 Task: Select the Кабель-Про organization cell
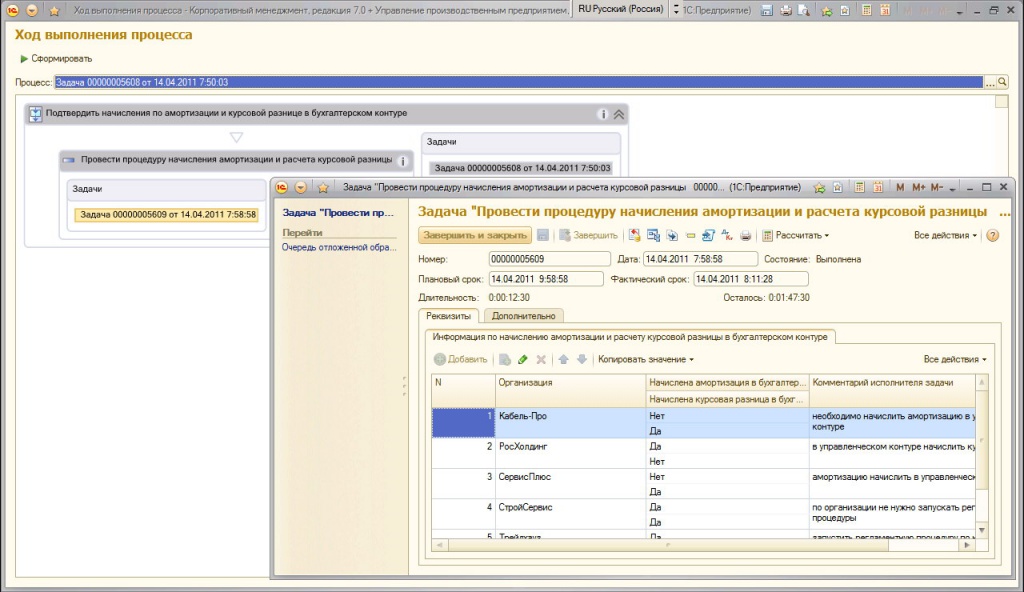570,423
